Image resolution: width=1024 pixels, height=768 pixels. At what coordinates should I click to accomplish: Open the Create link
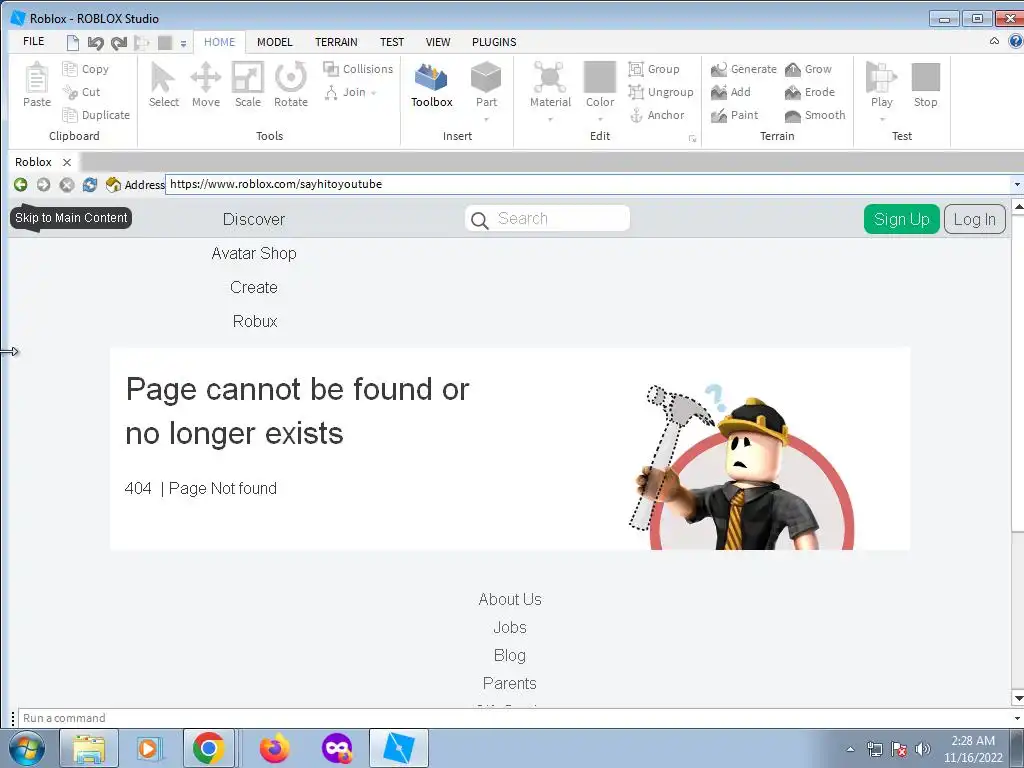pyautogui.click(x=253, y=287)
